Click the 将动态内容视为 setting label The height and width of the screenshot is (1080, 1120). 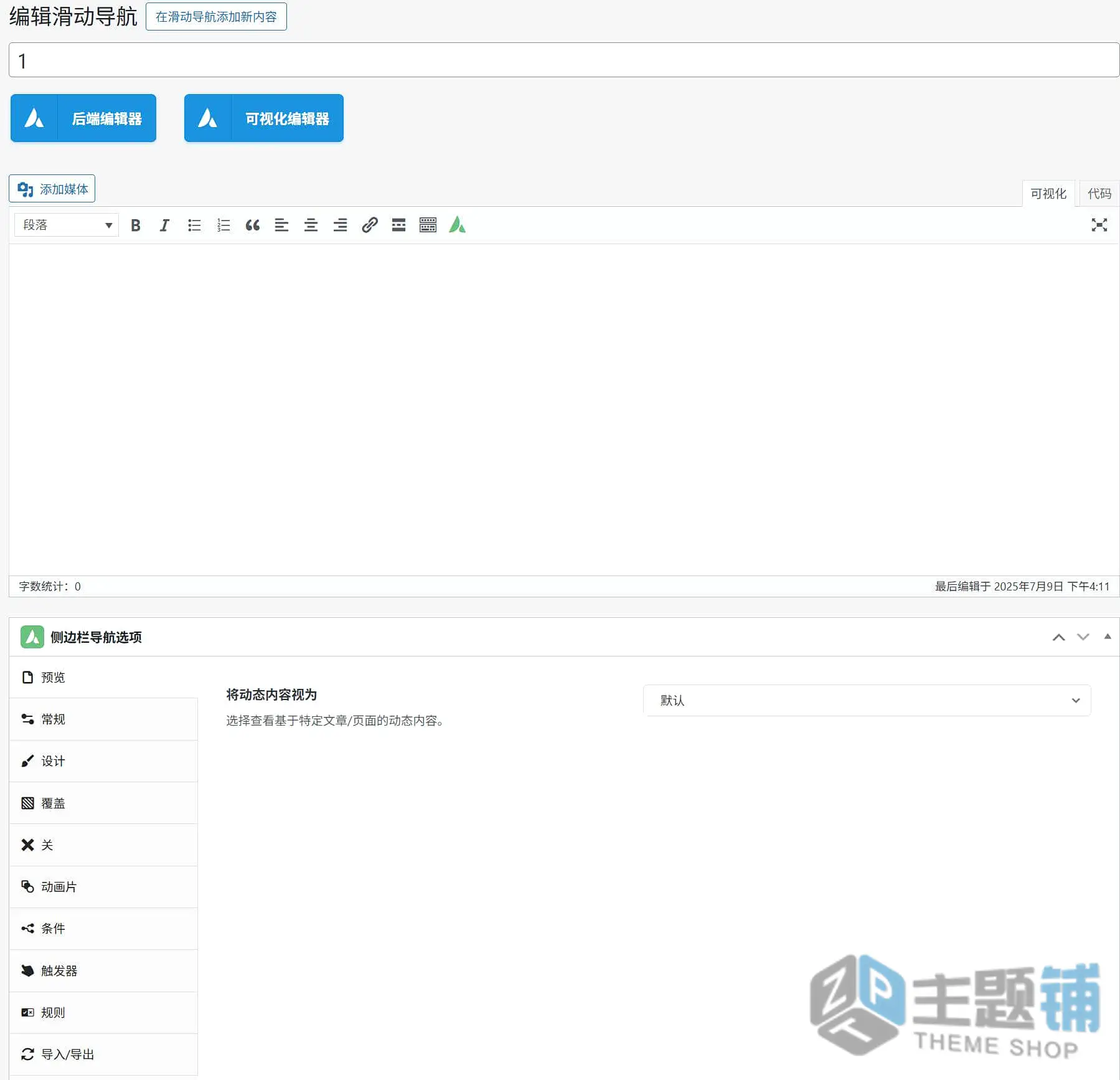tap(271, 695)
